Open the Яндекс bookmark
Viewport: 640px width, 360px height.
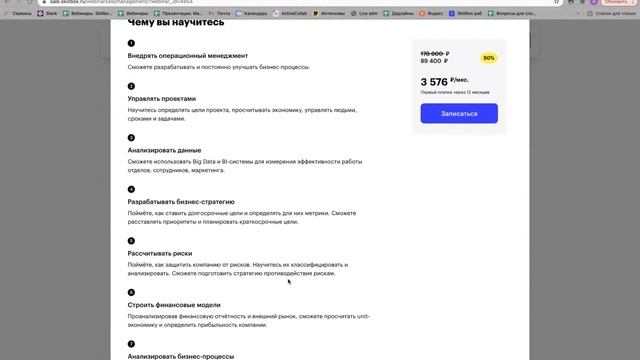431,13
